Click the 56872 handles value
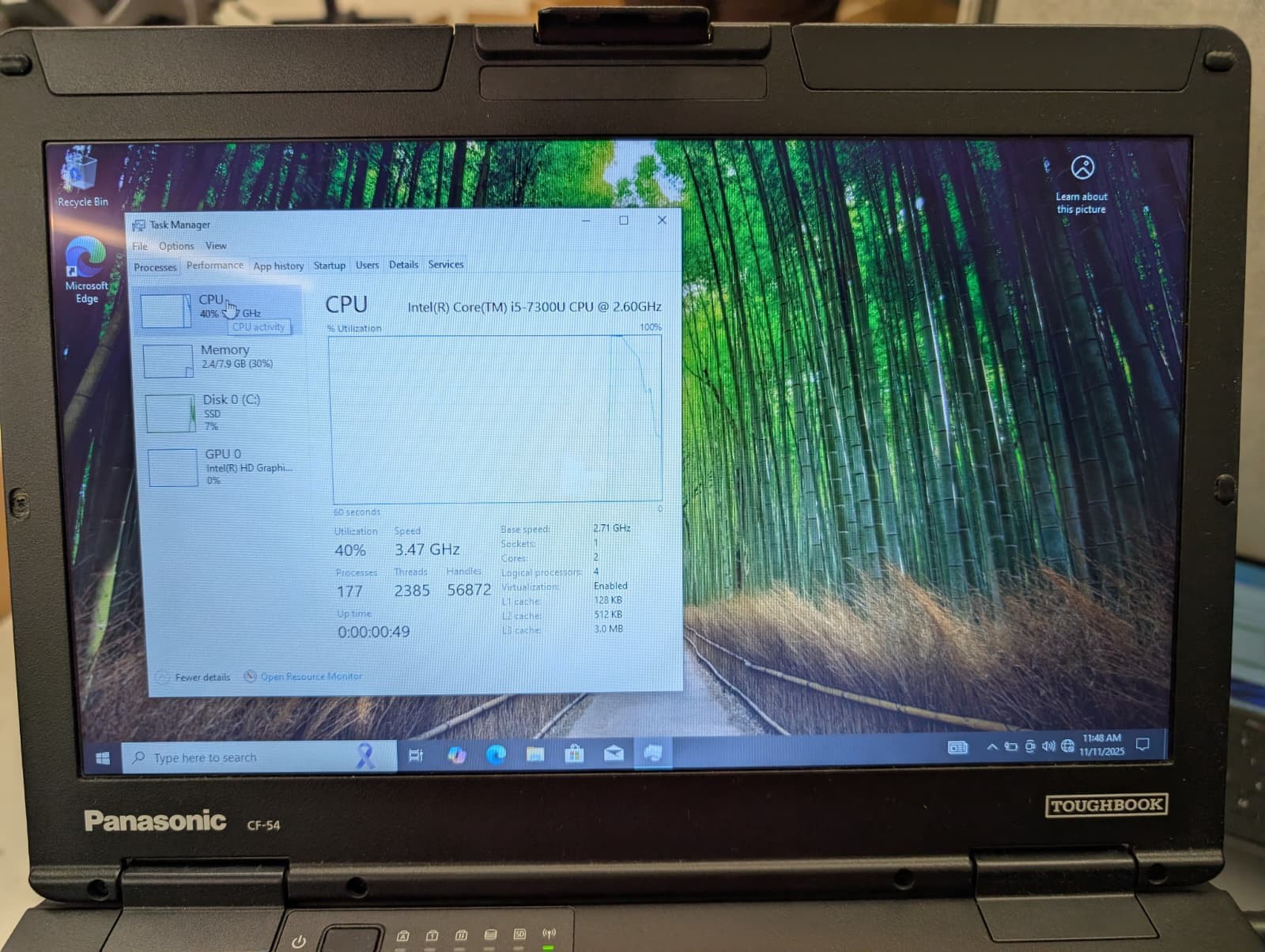1265x952 pixels. [469, 590]
